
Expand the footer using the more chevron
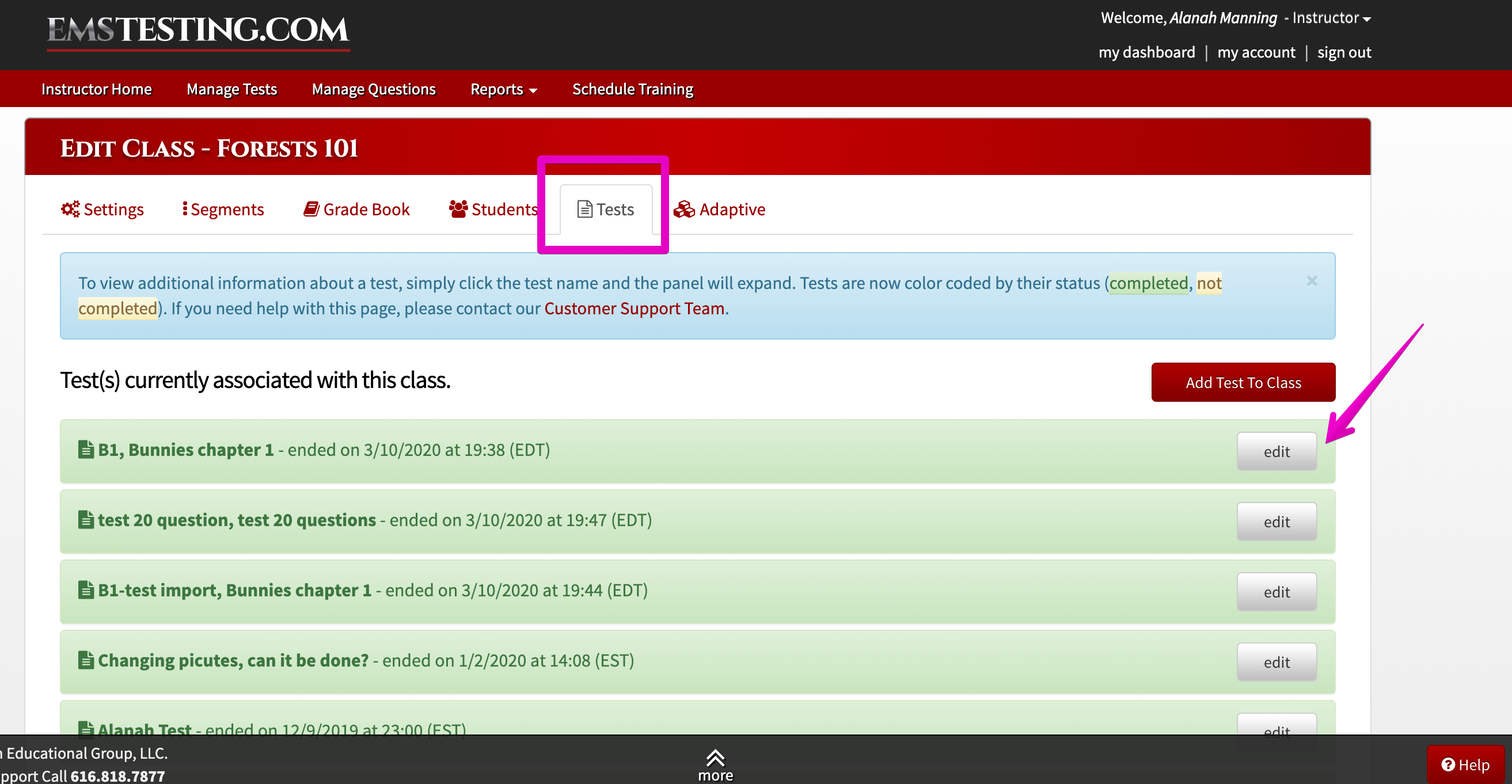pos(715,758)
